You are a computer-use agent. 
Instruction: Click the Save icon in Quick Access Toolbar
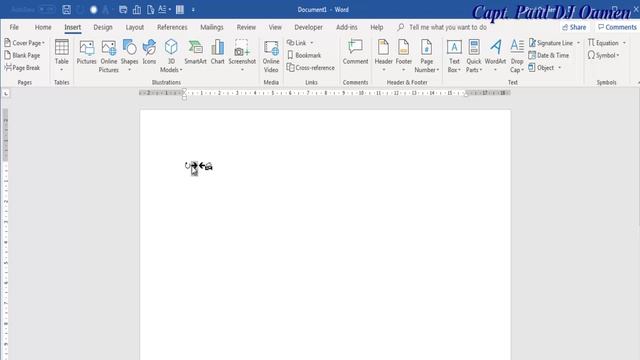click(67, 9)
